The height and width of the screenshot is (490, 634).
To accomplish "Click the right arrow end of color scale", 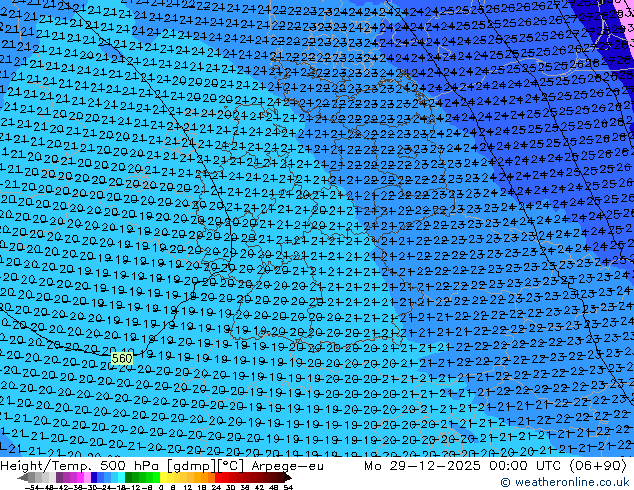I will (x=287, y=477).
